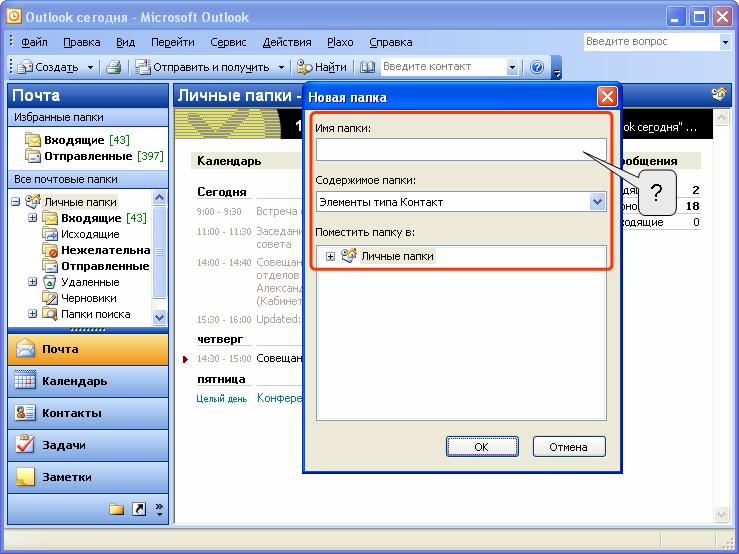The width and height of the screenshot is (739, 554).
Task: Click the Найти search button
Action: click(x=322, y=67)
